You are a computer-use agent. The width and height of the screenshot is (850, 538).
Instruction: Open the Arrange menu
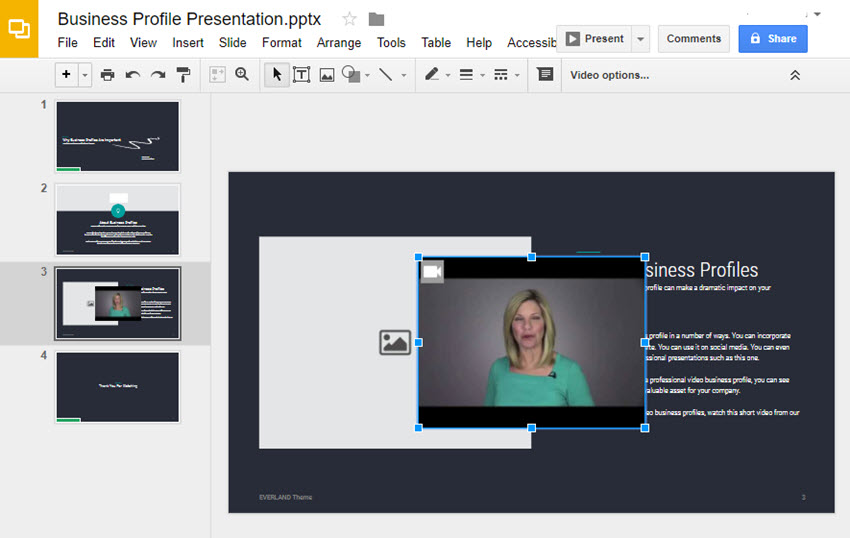(x=339, y=43)
